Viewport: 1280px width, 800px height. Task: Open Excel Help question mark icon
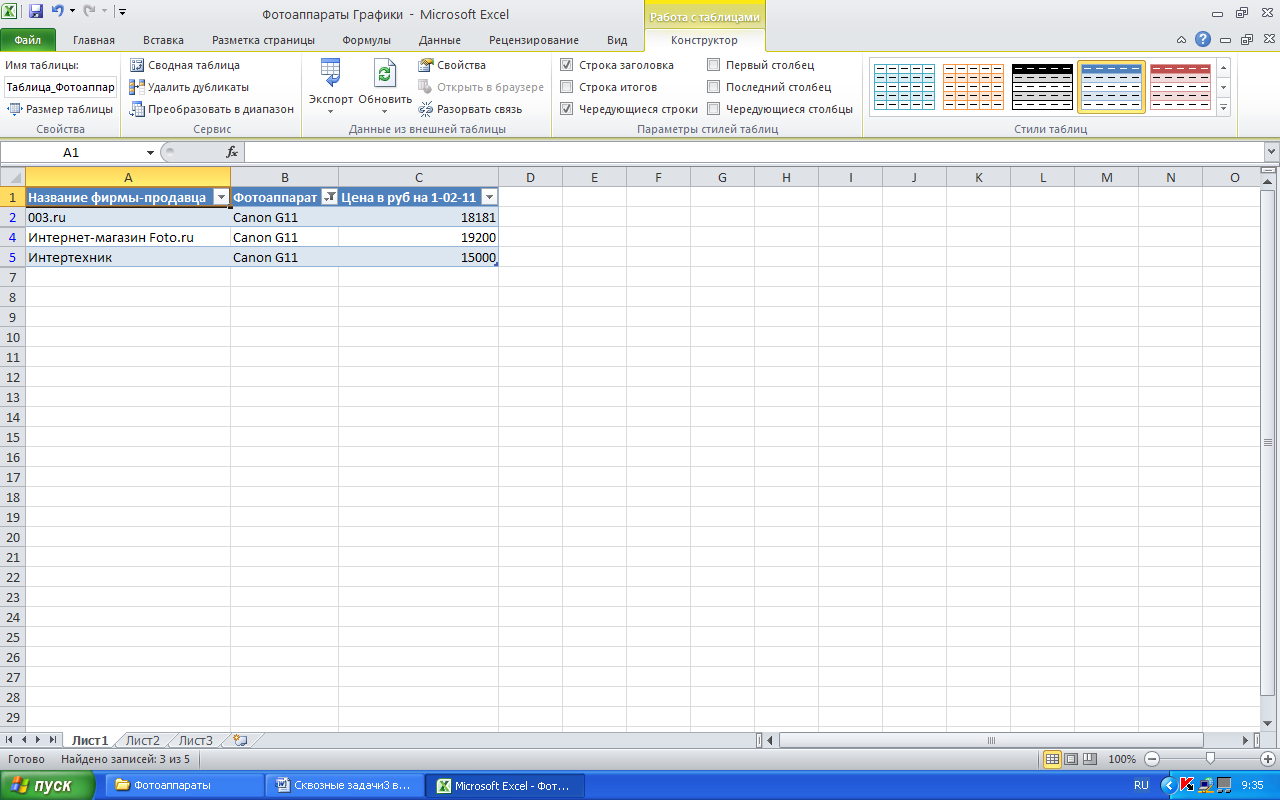point(1203,40)
